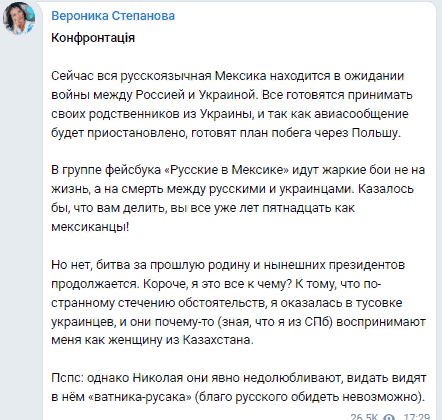Click the bold heading Конфронтація
Viewport: 442px width, 420px height.
[x=93, y=38]
